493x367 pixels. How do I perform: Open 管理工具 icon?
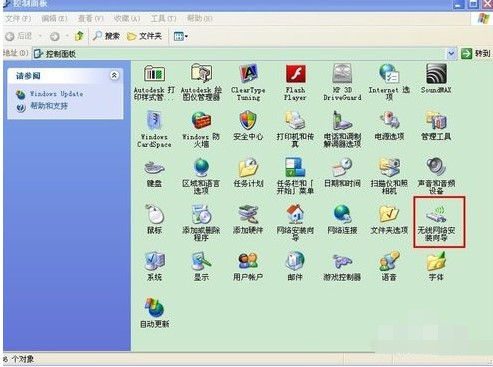coord(436,120)
